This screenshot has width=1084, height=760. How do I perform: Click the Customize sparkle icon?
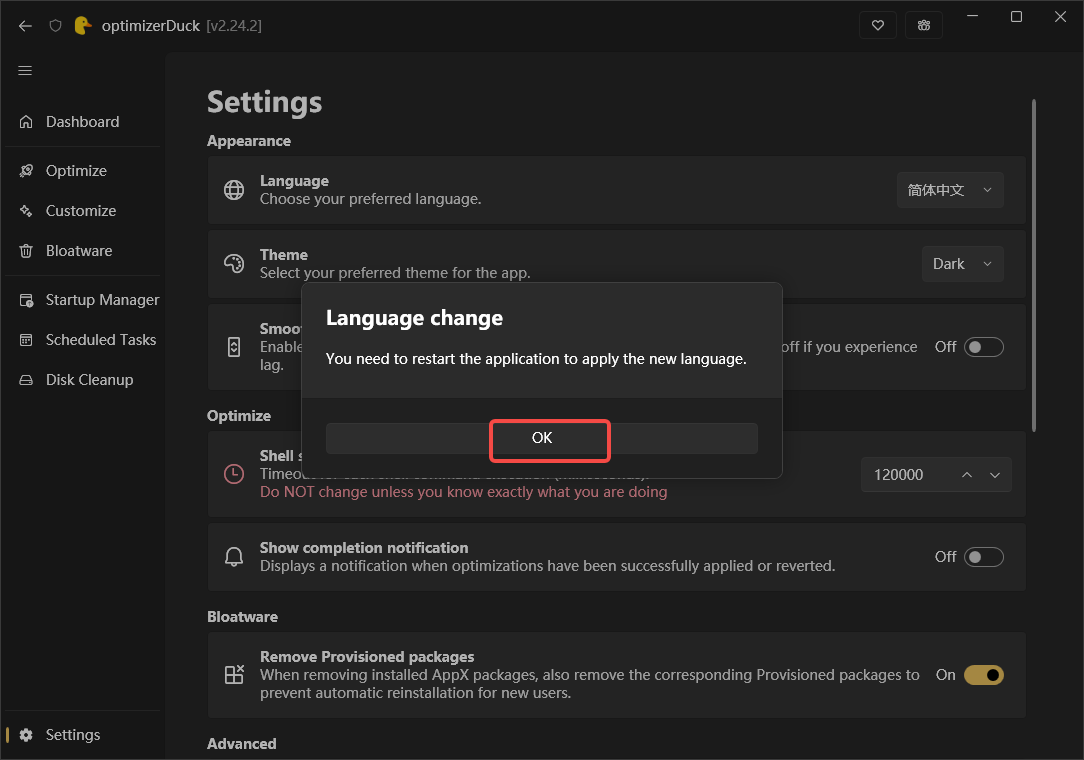pyautogui.click(x=26, y=211)
